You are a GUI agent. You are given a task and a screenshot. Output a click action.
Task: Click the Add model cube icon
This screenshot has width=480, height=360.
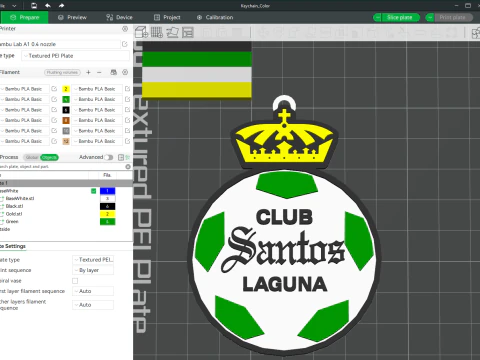point(142,32)
